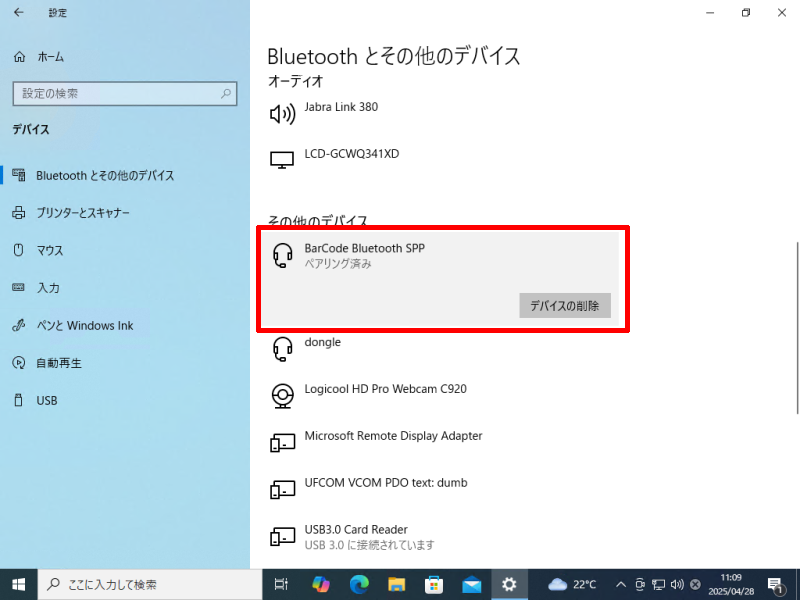
Task: Click the pen icon beside Windows Ink
Action: click(19, 325)
